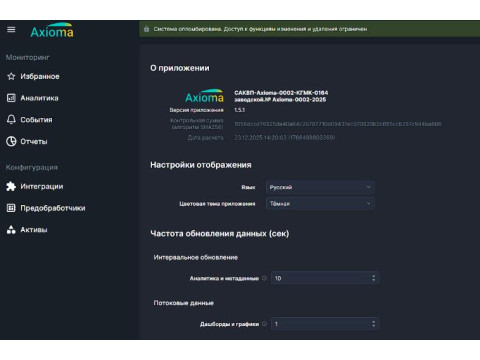Click the bell icon beside События
The image size is (480, 360).
tap(11, 119)
